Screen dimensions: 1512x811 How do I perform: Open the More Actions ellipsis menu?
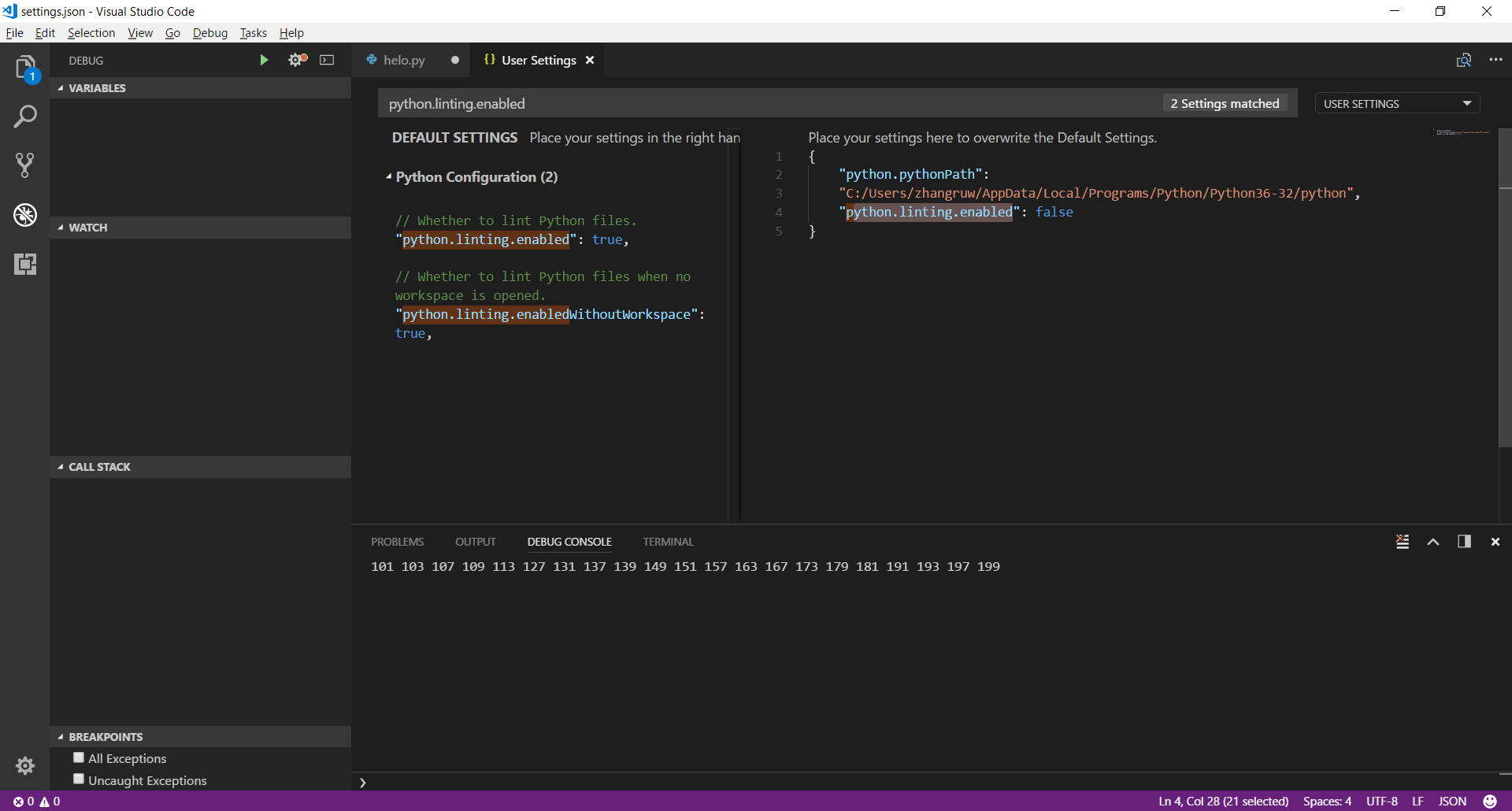(x=1495, y=60)
